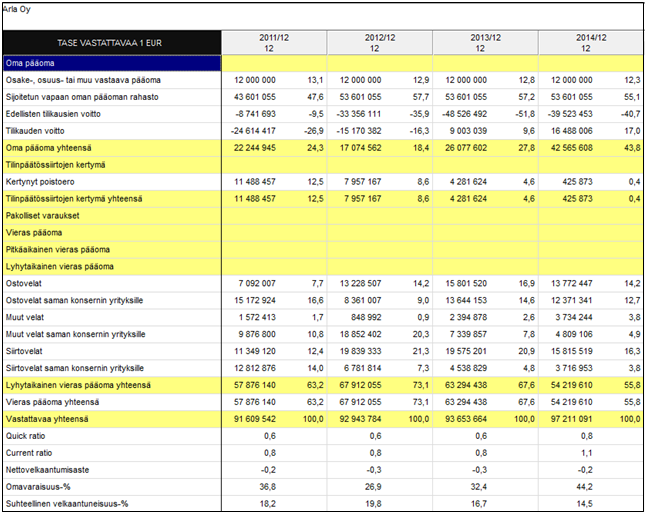
Task: Select the Muut velat row label
Action: (x=25, y=317)
